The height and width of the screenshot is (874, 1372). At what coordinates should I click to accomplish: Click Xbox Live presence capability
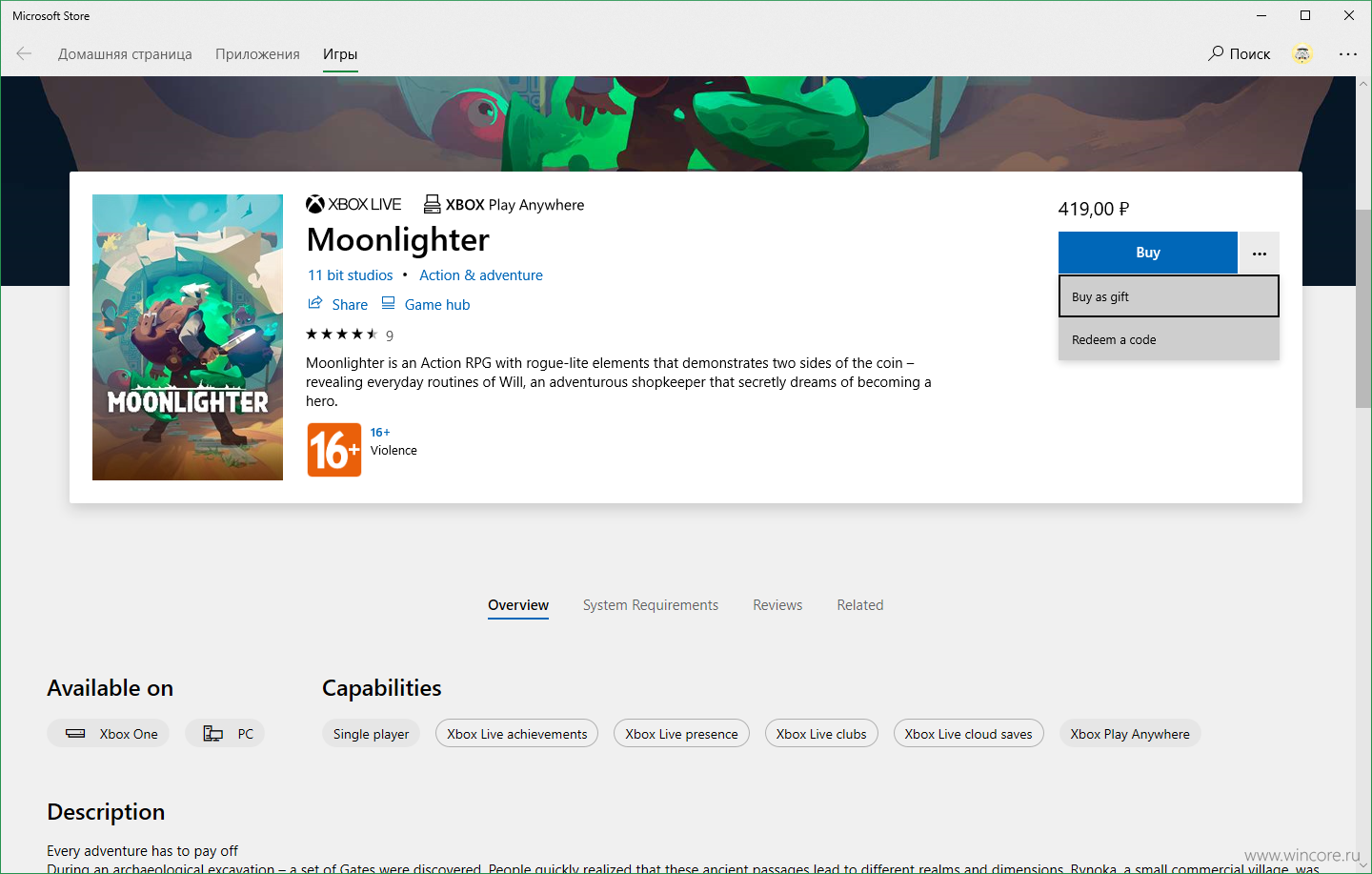tap(681, 734)
